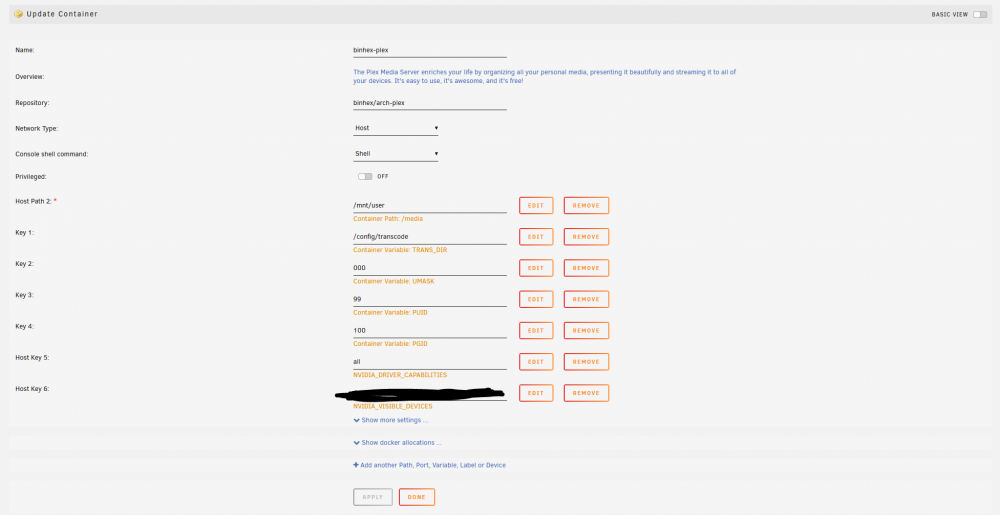The height and width of the screenshot is (515, 1000).
Task: Click the chevron beside Show more settings
Action: pyautogui.click(x=357, y=421)
